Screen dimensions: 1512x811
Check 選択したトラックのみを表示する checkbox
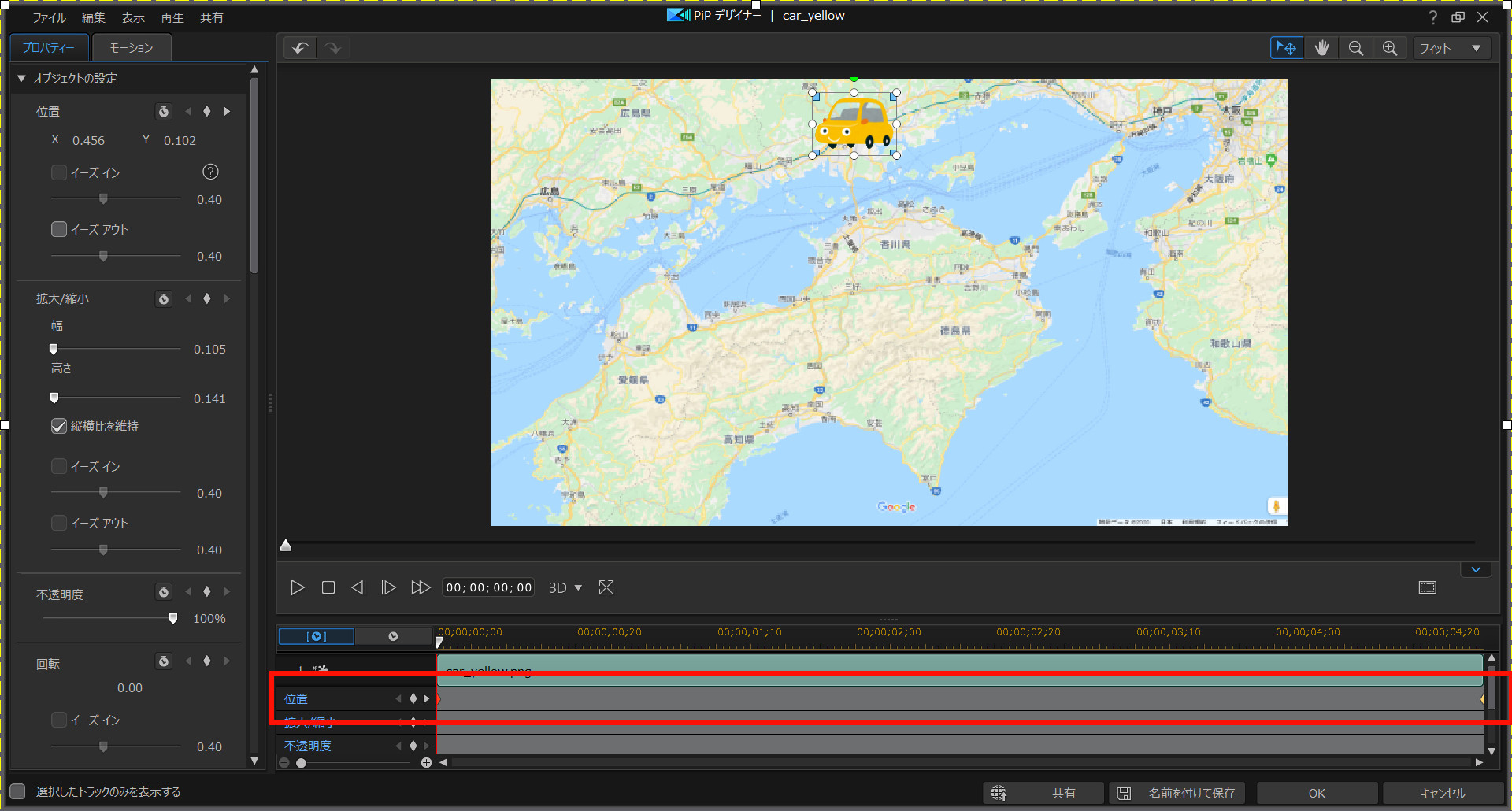pyautogui.click(x=17, y=791)
